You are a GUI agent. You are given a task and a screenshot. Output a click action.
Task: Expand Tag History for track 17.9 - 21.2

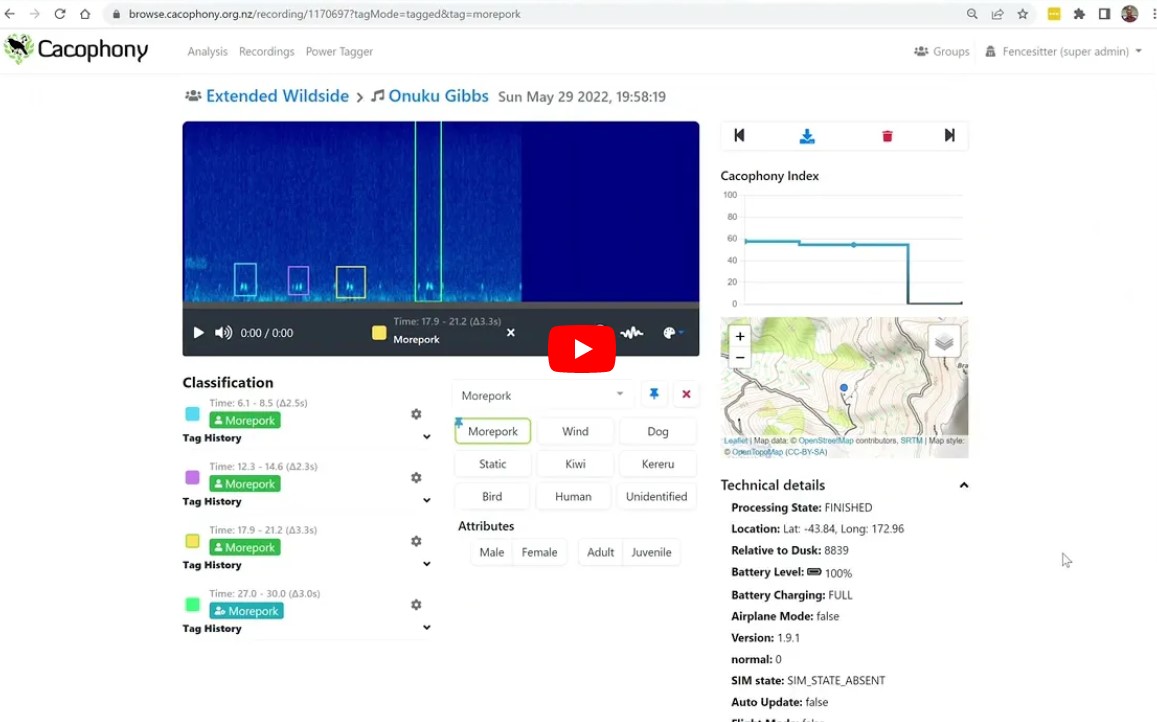426,564
